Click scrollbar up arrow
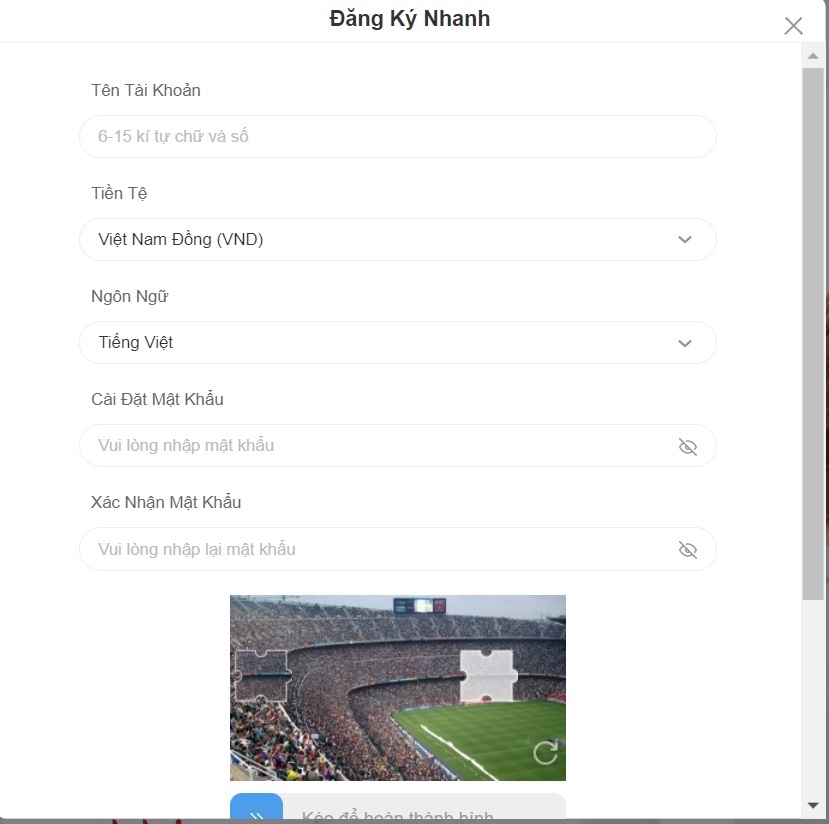Image resolution: width=829 pixels, height=824 pixels. pyautogui.click(x=813, y=56)
